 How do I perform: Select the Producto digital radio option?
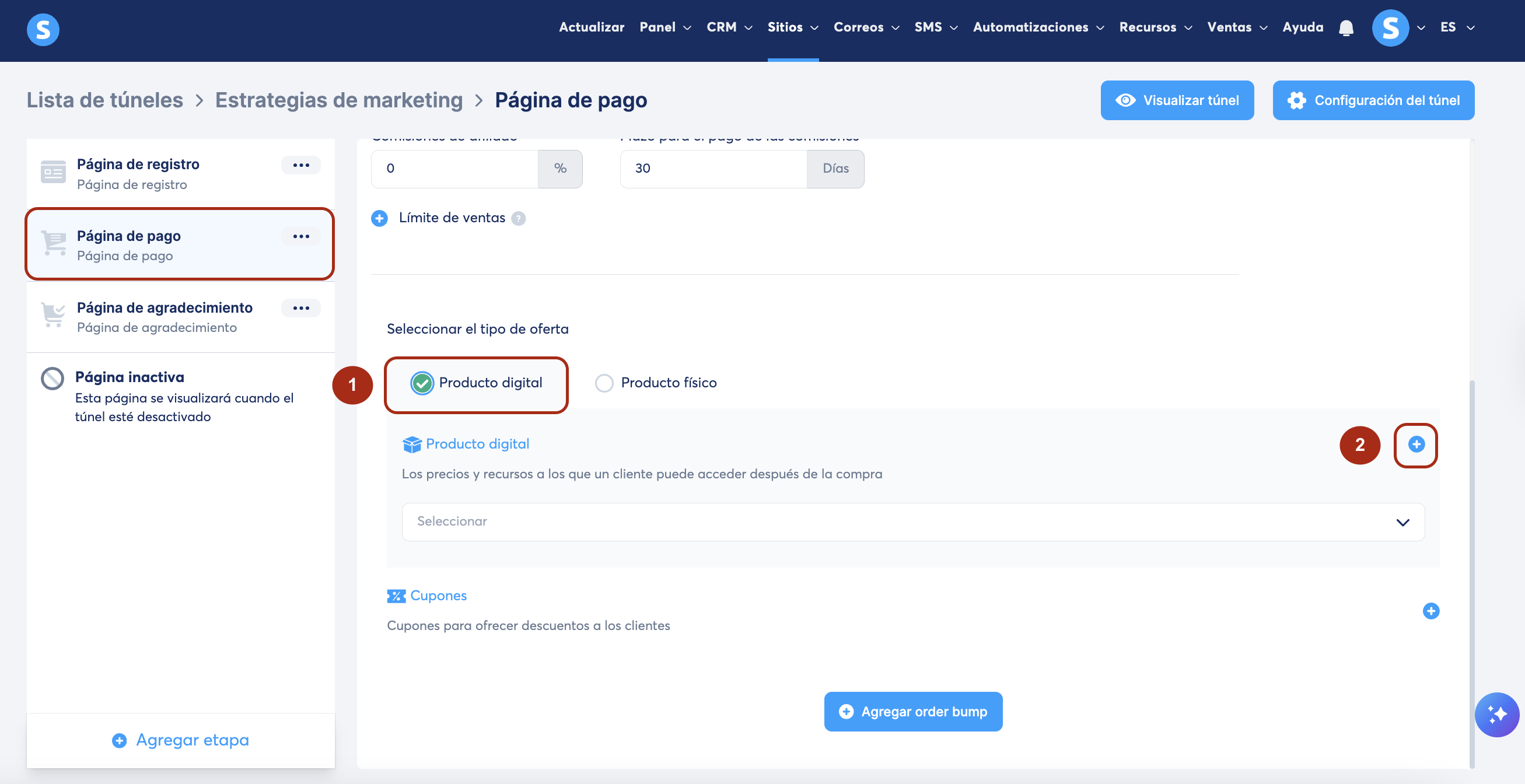point(422,383)
